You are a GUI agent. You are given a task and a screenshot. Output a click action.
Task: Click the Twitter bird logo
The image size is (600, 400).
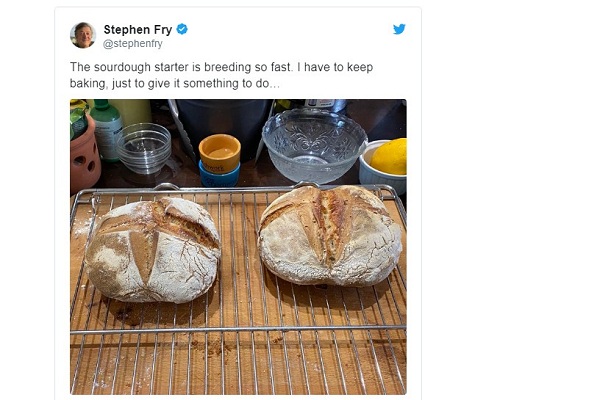[399, 29]
